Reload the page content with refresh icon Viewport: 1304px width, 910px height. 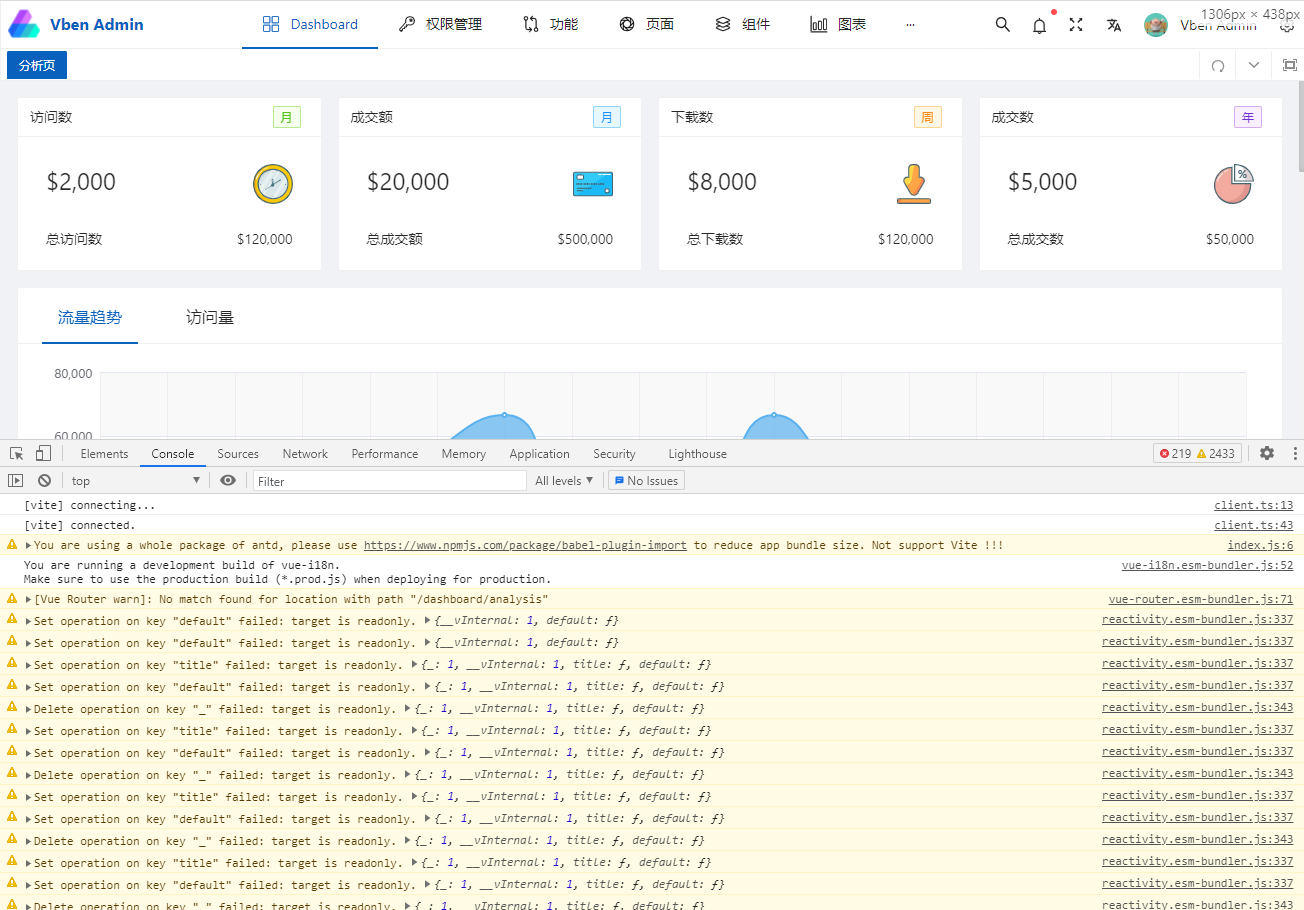tap(1217, 64)
